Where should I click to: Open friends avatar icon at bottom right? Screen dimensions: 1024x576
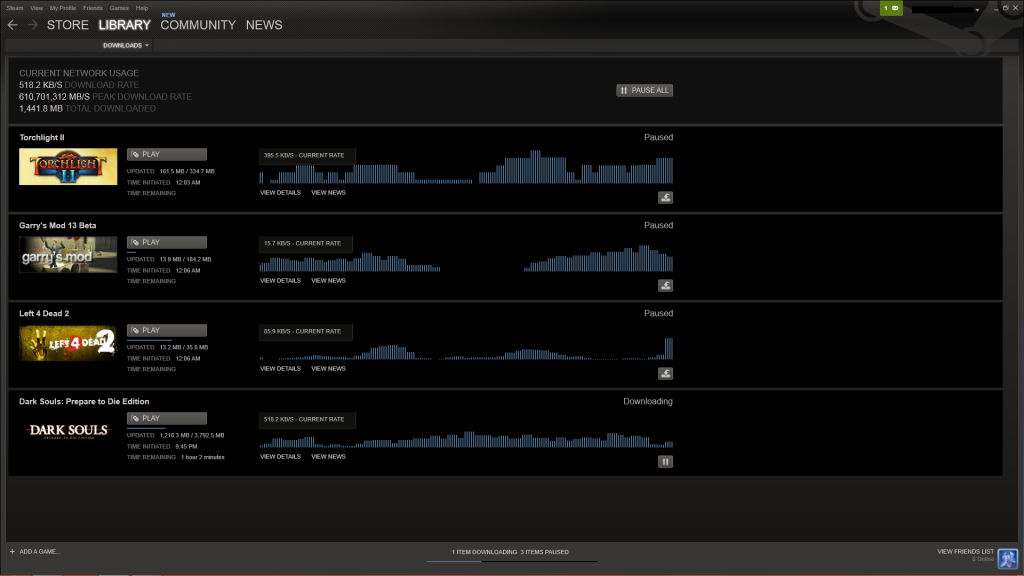(1008, 559)
